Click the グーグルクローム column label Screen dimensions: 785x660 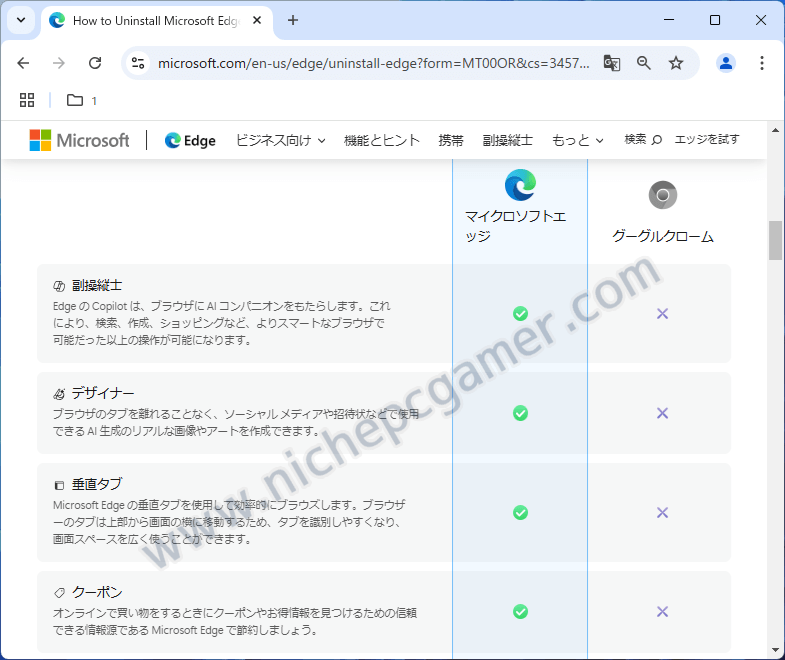662,236
